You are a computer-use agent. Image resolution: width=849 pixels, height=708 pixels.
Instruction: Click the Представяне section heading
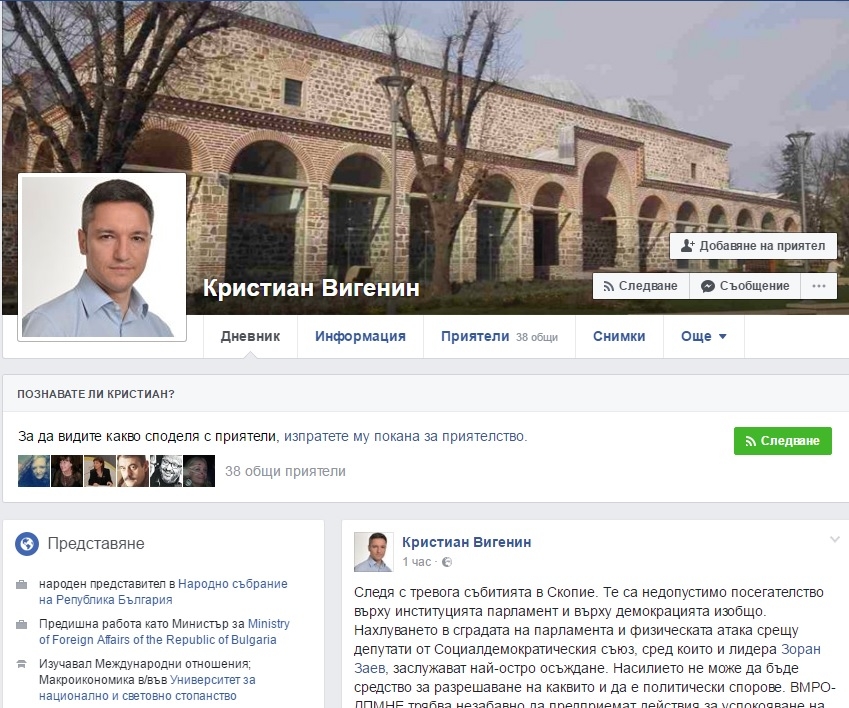96,543
